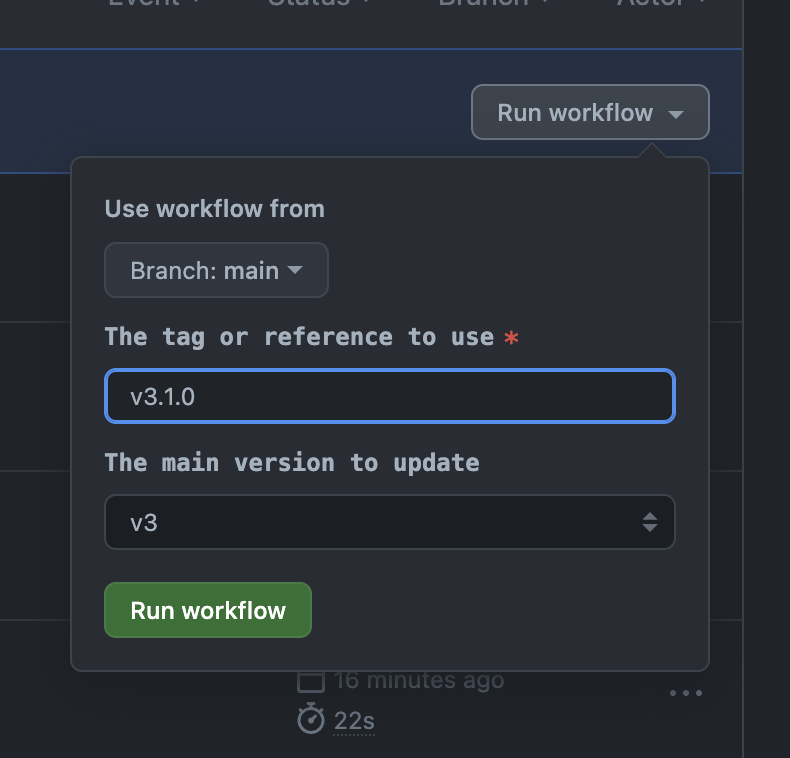790x758 pixels.
Task: Open the Actor filter dropdown
Action: coord(662,3)
